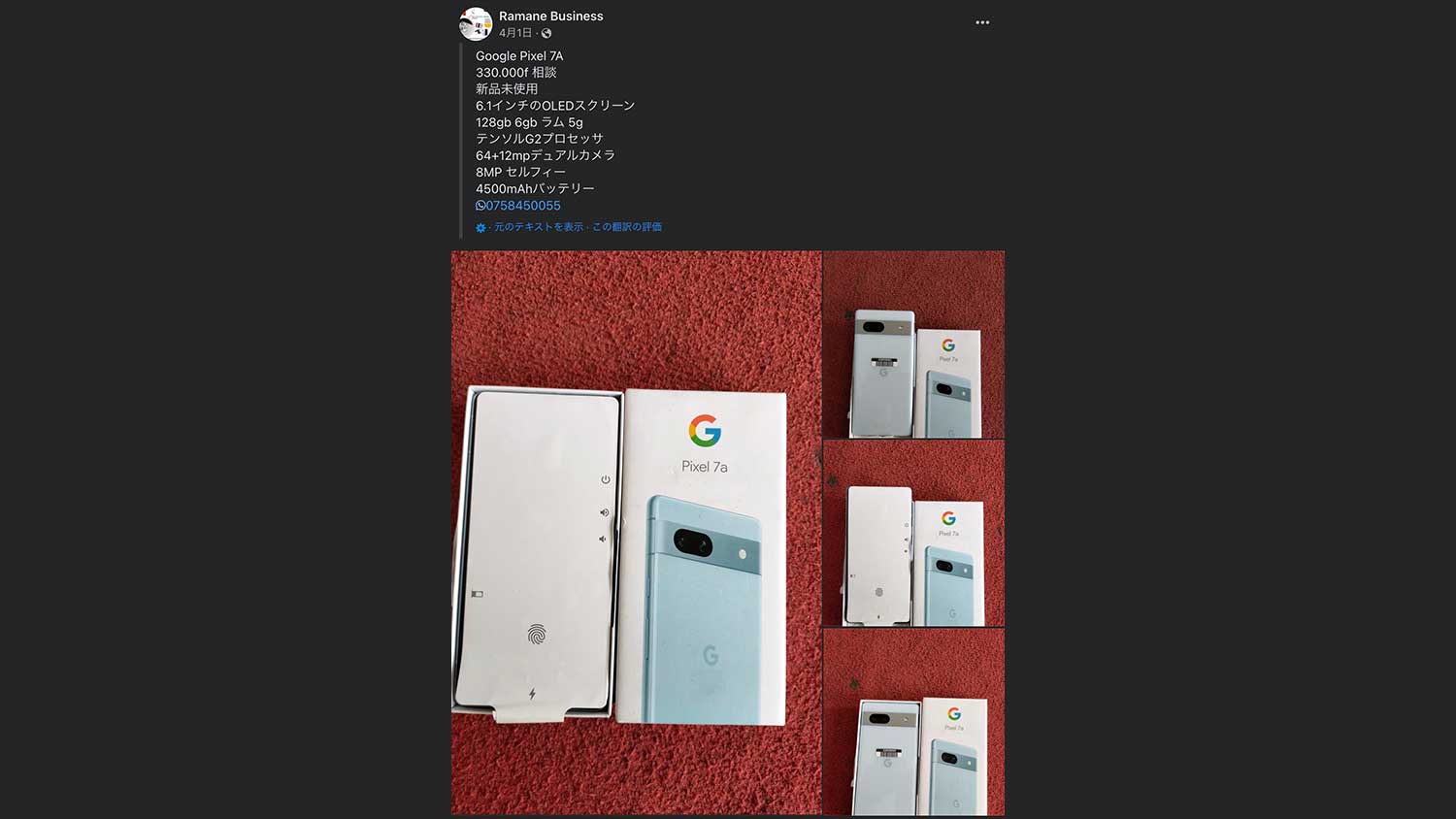Open the Ramane Business profile picture
The width and height of the screenshot is (1456, 819).
(x=476, y=23)
